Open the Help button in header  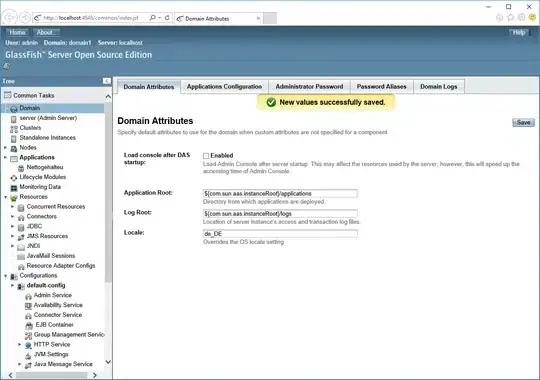tap(519, 32)
